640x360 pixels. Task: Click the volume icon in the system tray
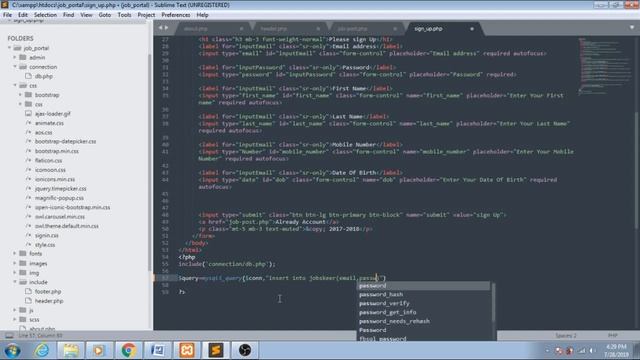tap(592, 351)
